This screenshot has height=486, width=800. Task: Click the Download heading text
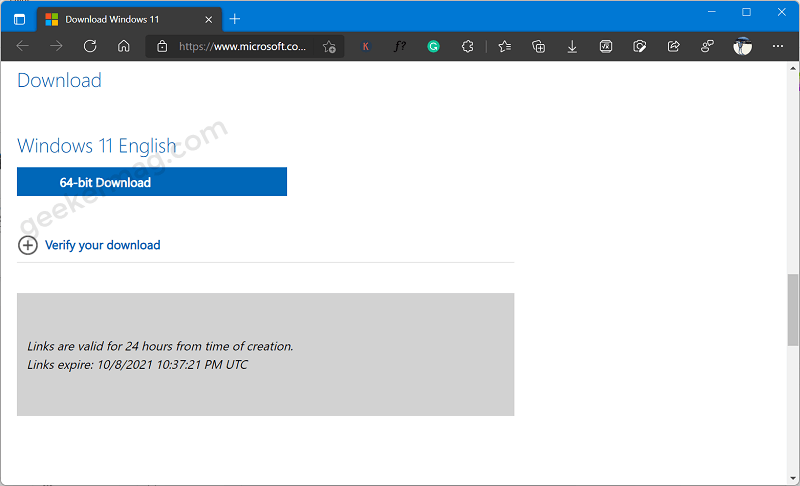coord(59,81)
